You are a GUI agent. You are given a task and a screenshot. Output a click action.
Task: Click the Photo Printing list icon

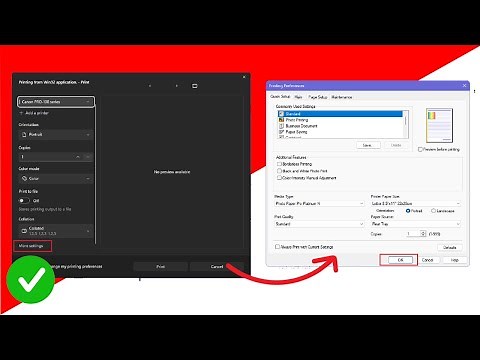coord(282,120)
